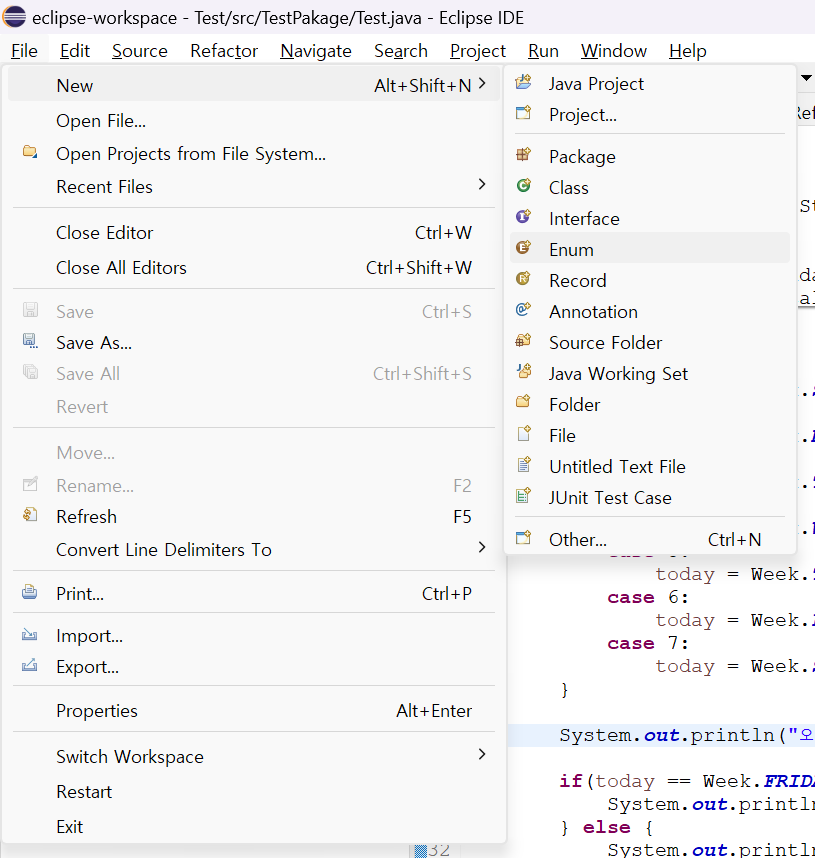Click the Java Working Set icon
Screen dimensions: 815x858
pos(523,372)
